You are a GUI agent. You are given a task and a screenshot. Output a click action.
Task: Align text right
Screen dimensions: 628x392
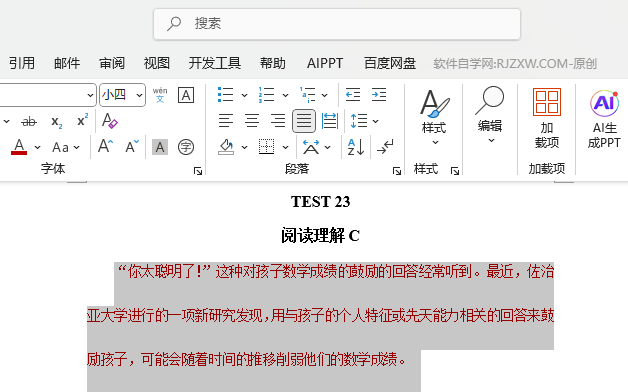278,121
